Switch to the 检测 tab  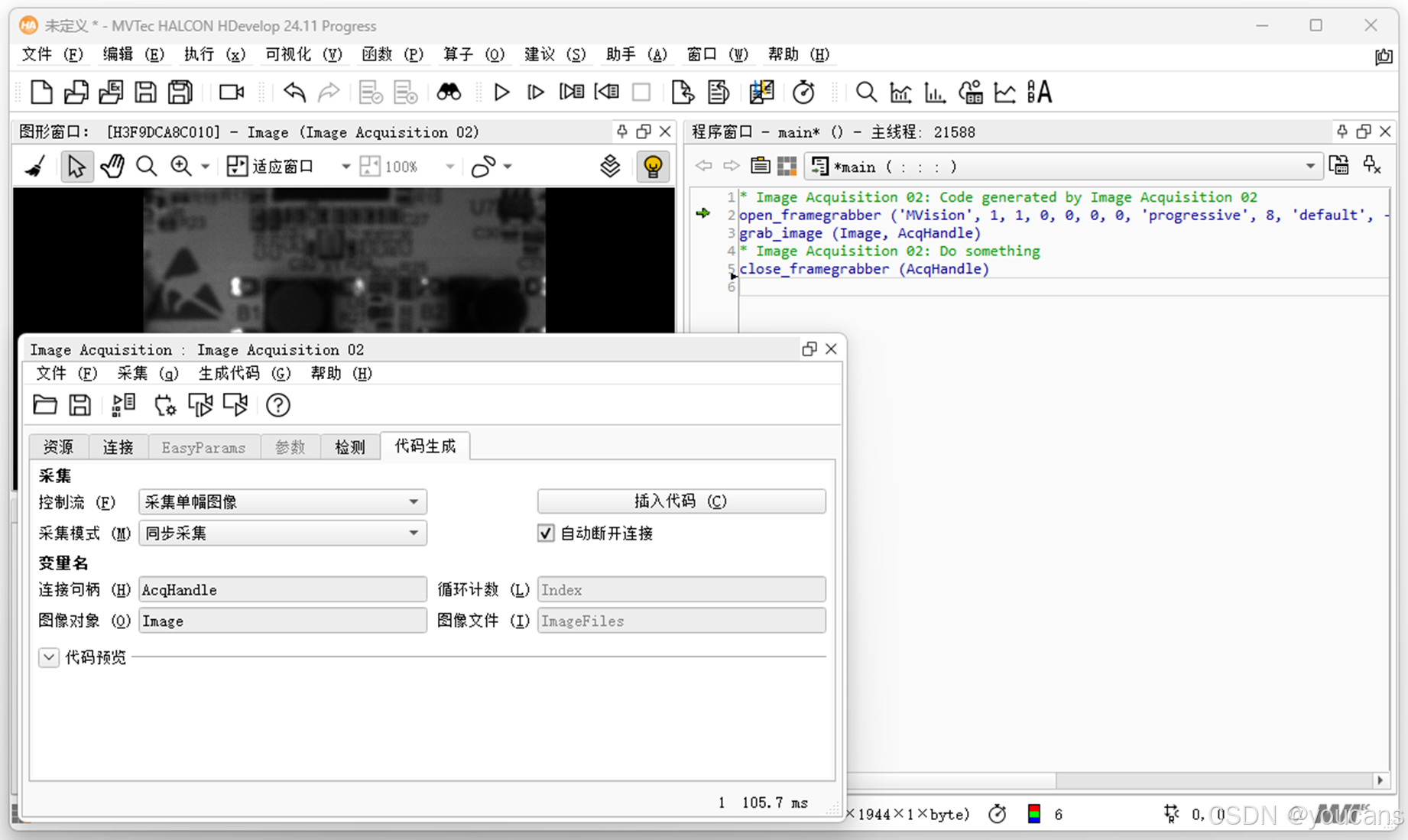point(350,447)
